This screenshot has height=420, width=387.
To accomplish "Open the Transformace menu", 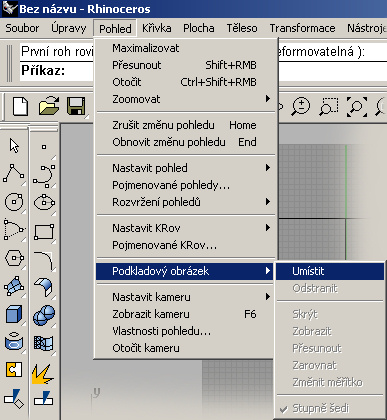I will coord(302,28).
